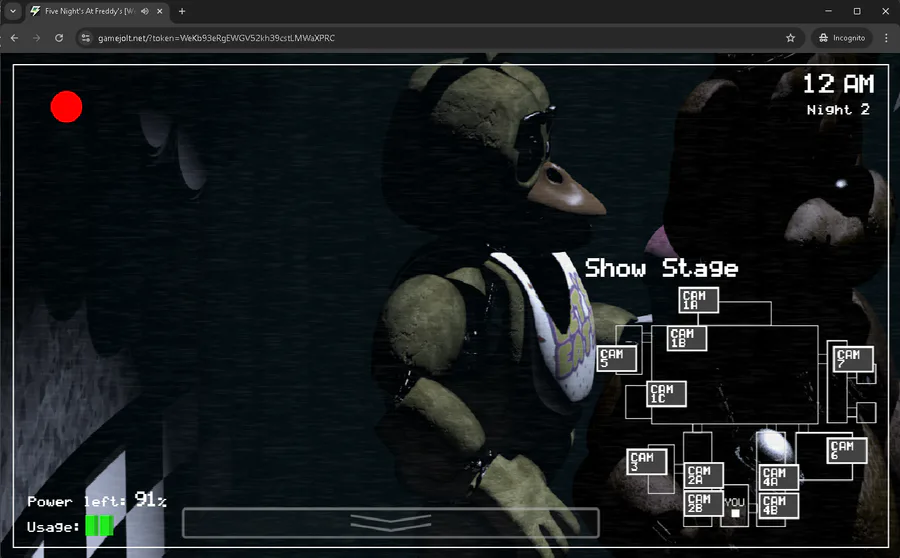Click the 'Show Stage' camera name label
The width and height of the screenshot is (900, 558).
[x=661, y=268]
